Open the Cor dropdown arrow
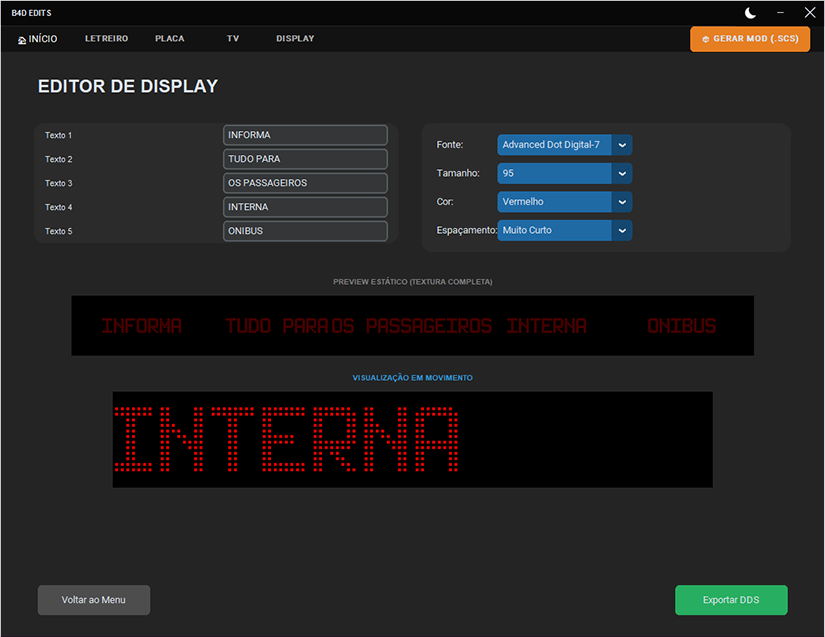This screenshot has height=637, width=825. click(622, 202)
